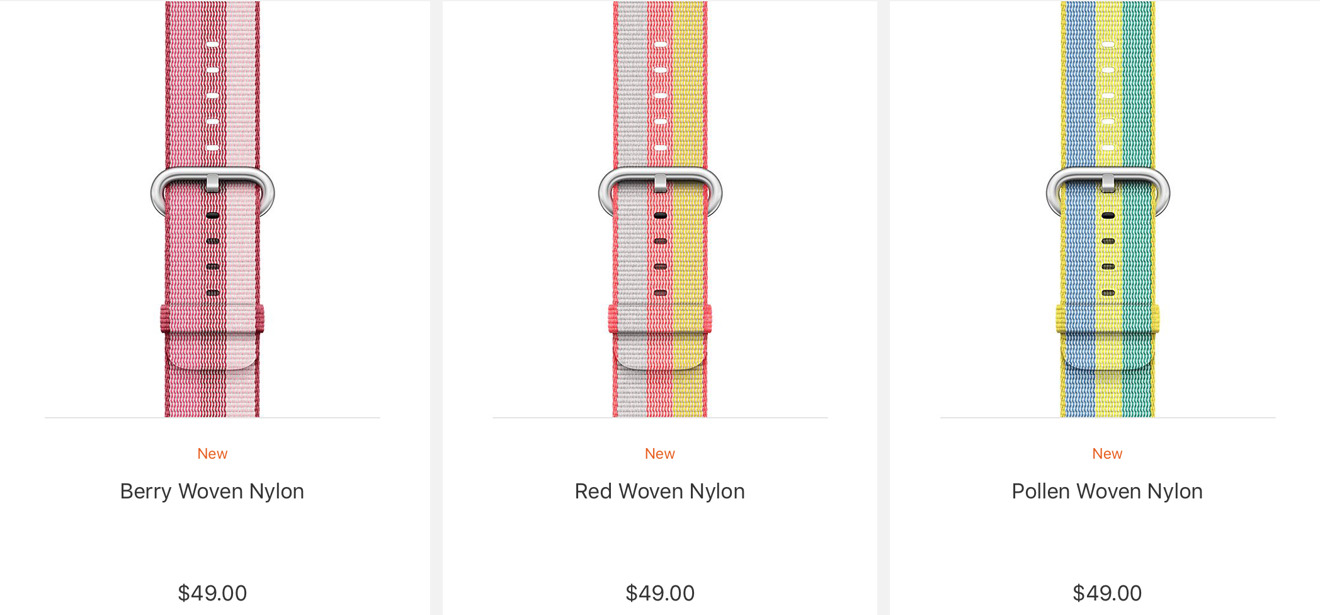This screenshot has width=1320, height=615.
Task: Click the Pollen Woven Nylon product title
Action: click(1107, 491)
